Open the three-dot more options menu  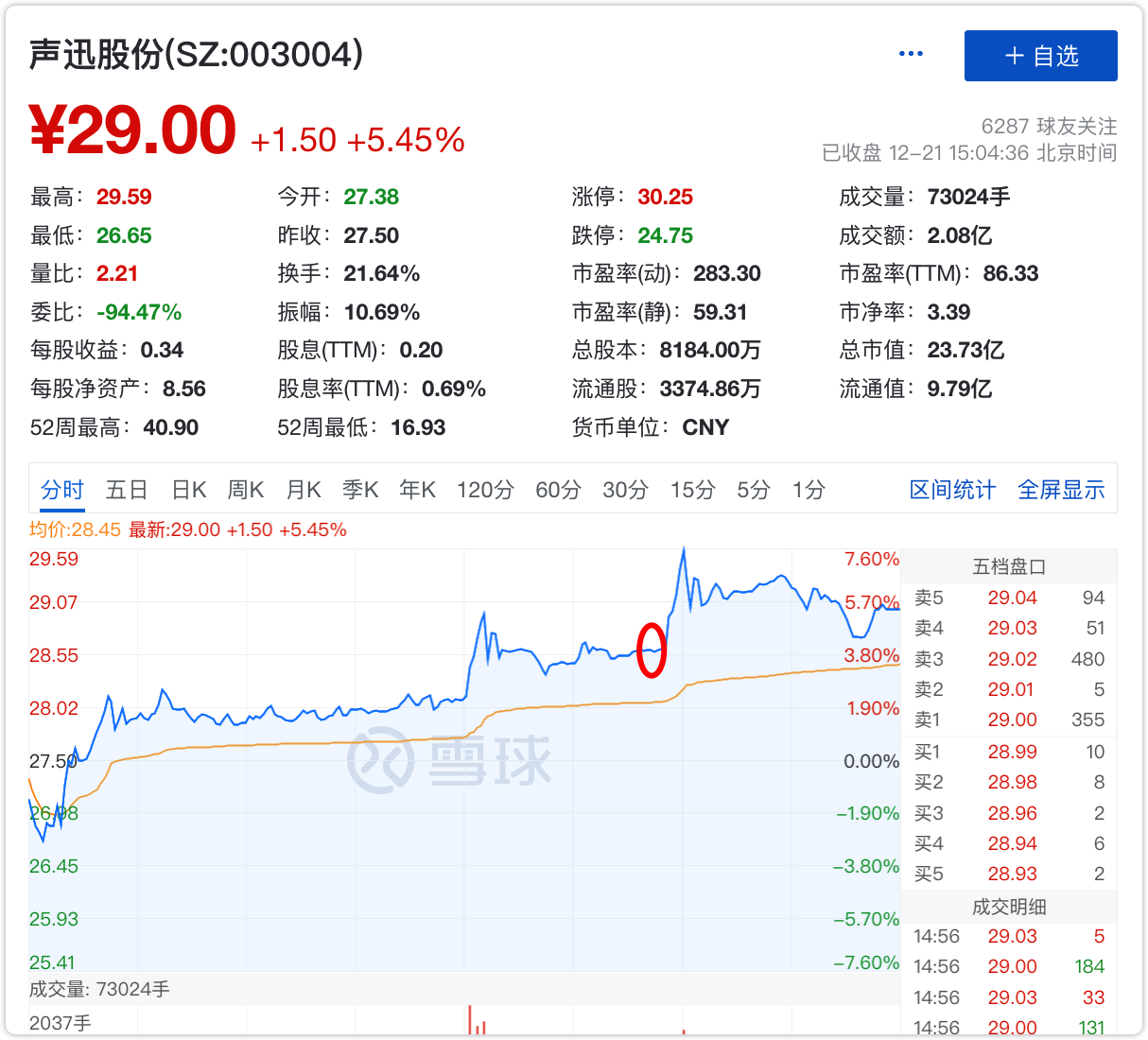pos(911,54)
